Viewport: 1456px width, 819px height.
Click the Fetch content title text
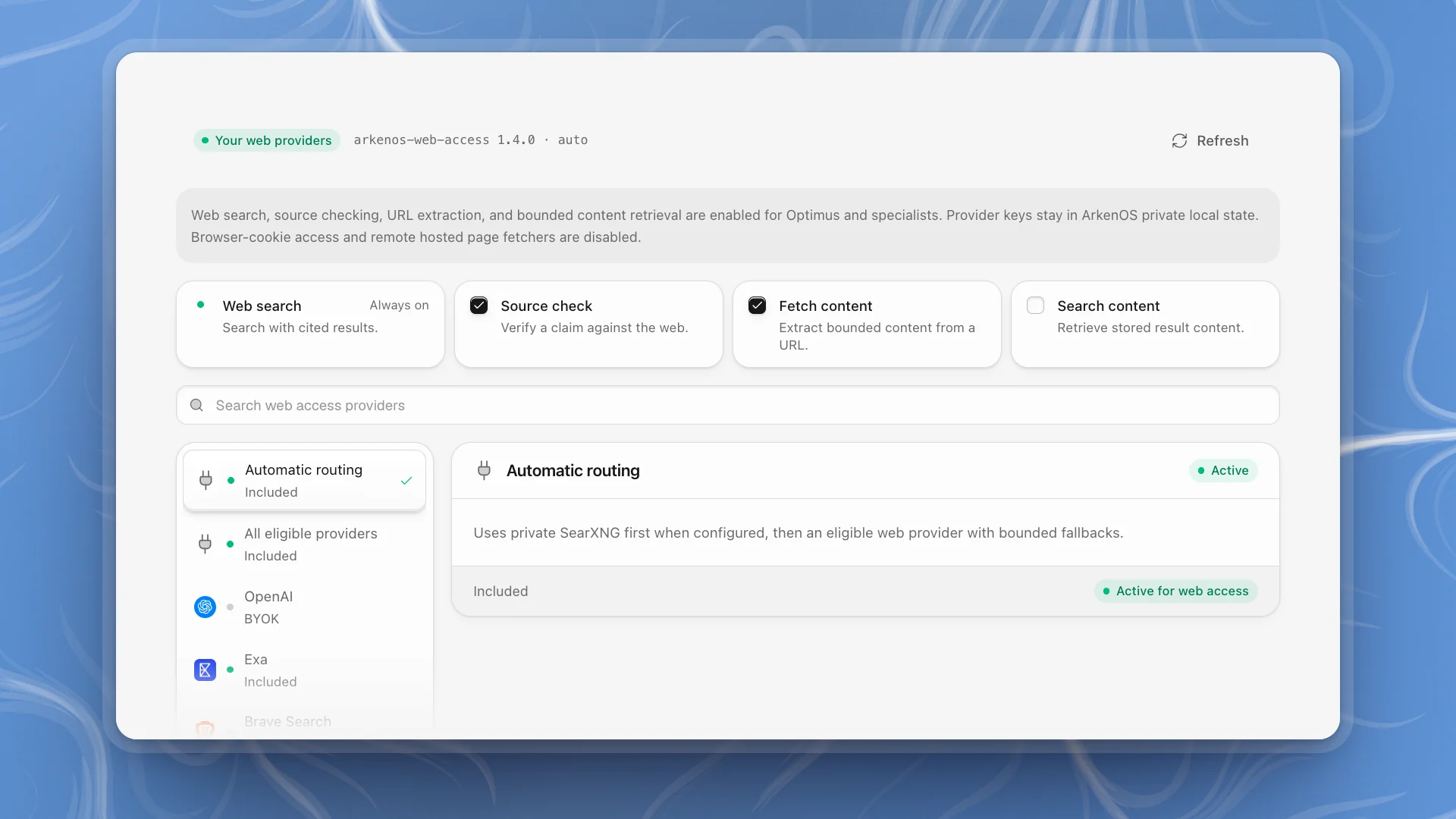825,306
